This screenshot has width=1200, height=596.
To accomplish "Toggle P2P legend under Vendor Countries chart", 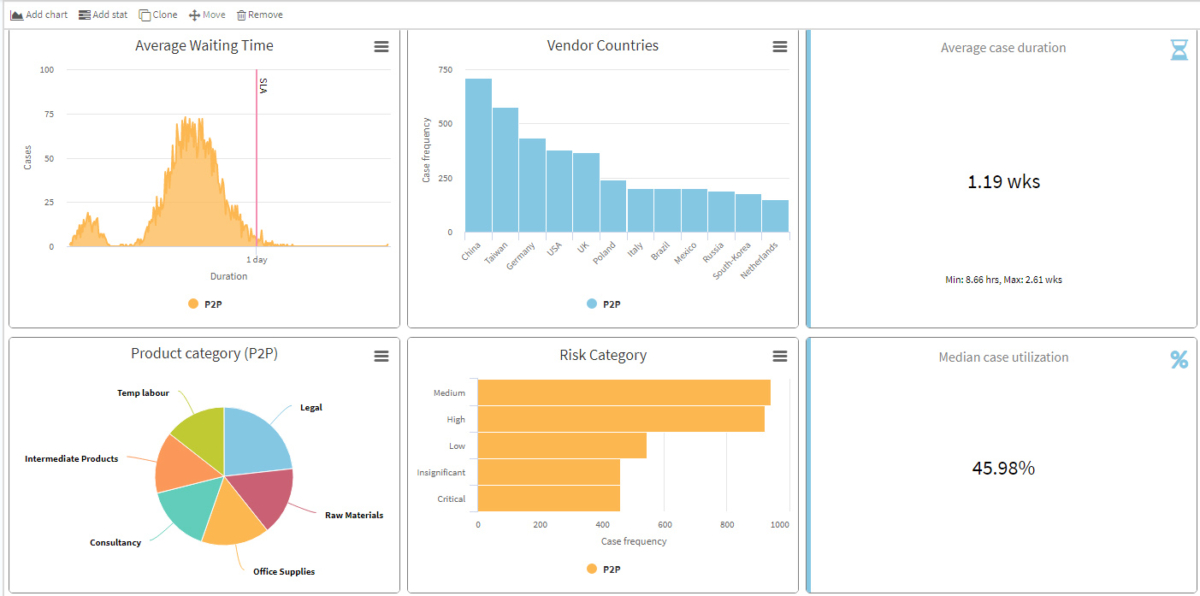I will tap(604, 304).
